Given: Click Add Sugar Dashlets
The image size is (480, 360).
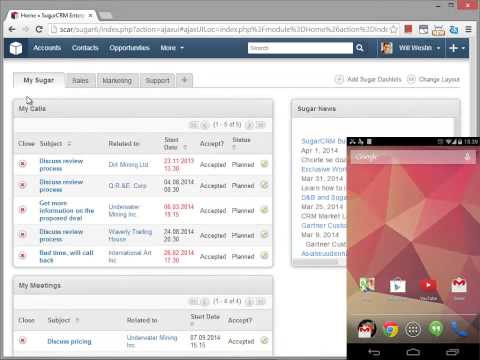Looking at the screenshot, I should tap(368, 79).
